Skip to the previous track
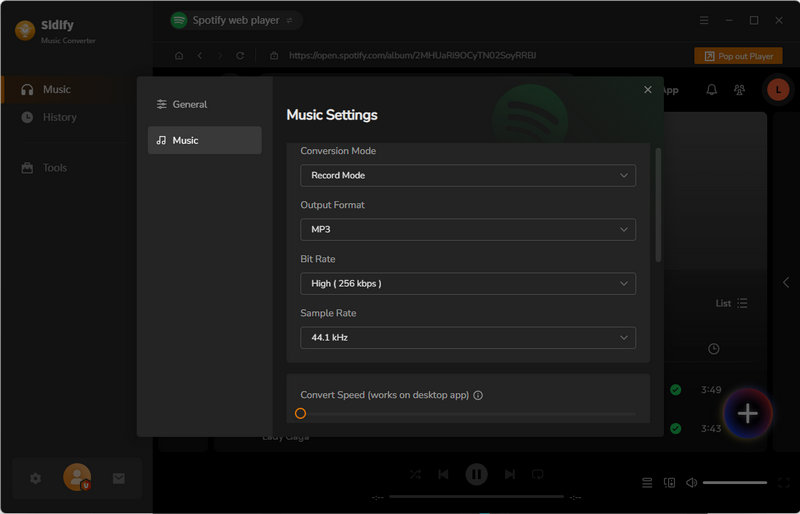This screenshot has height=514, width=800. (x=443, y=475)
